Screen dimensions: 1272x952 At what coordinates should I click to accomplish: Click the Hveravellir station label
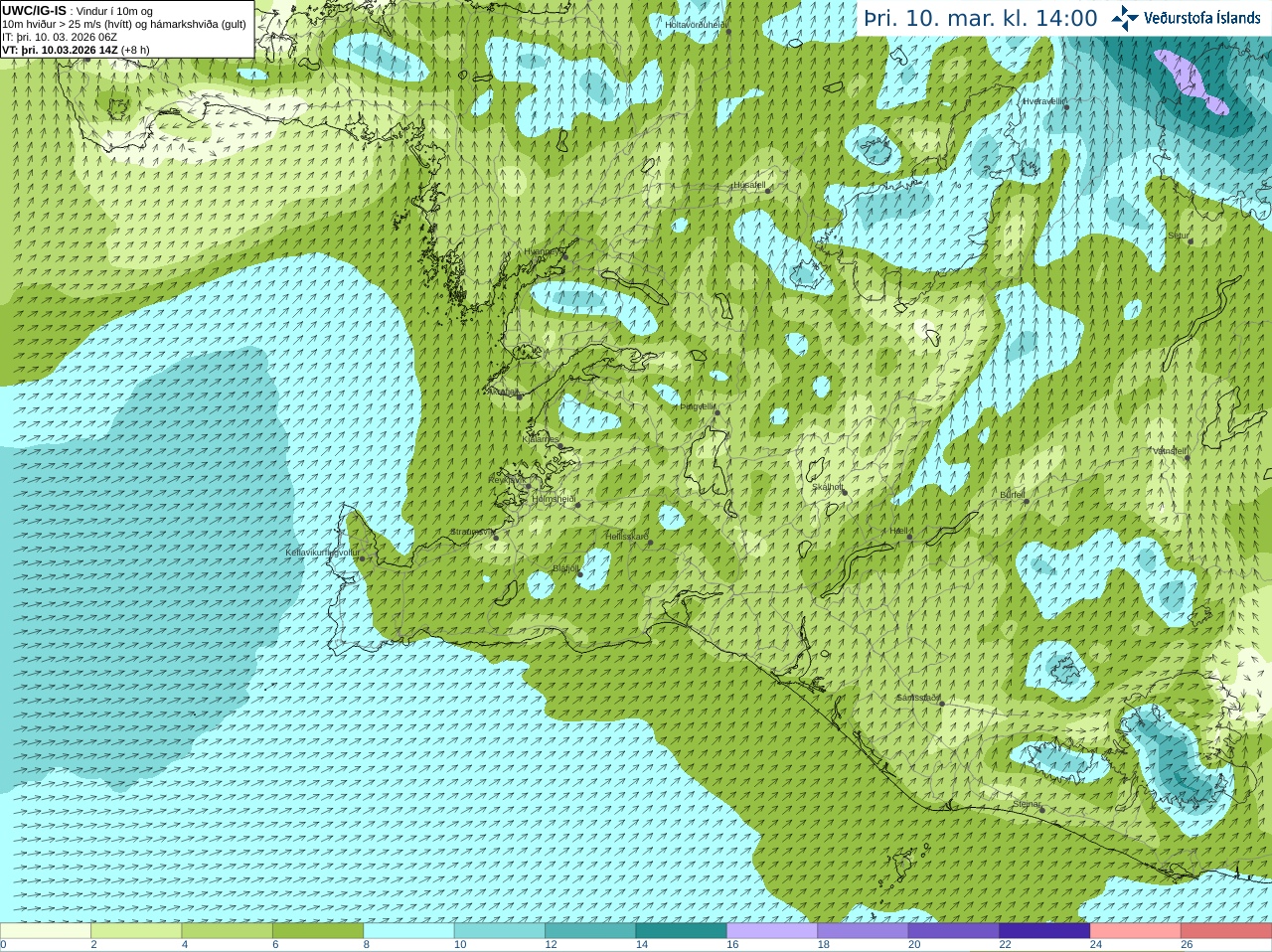click(x=1043, y=101)
